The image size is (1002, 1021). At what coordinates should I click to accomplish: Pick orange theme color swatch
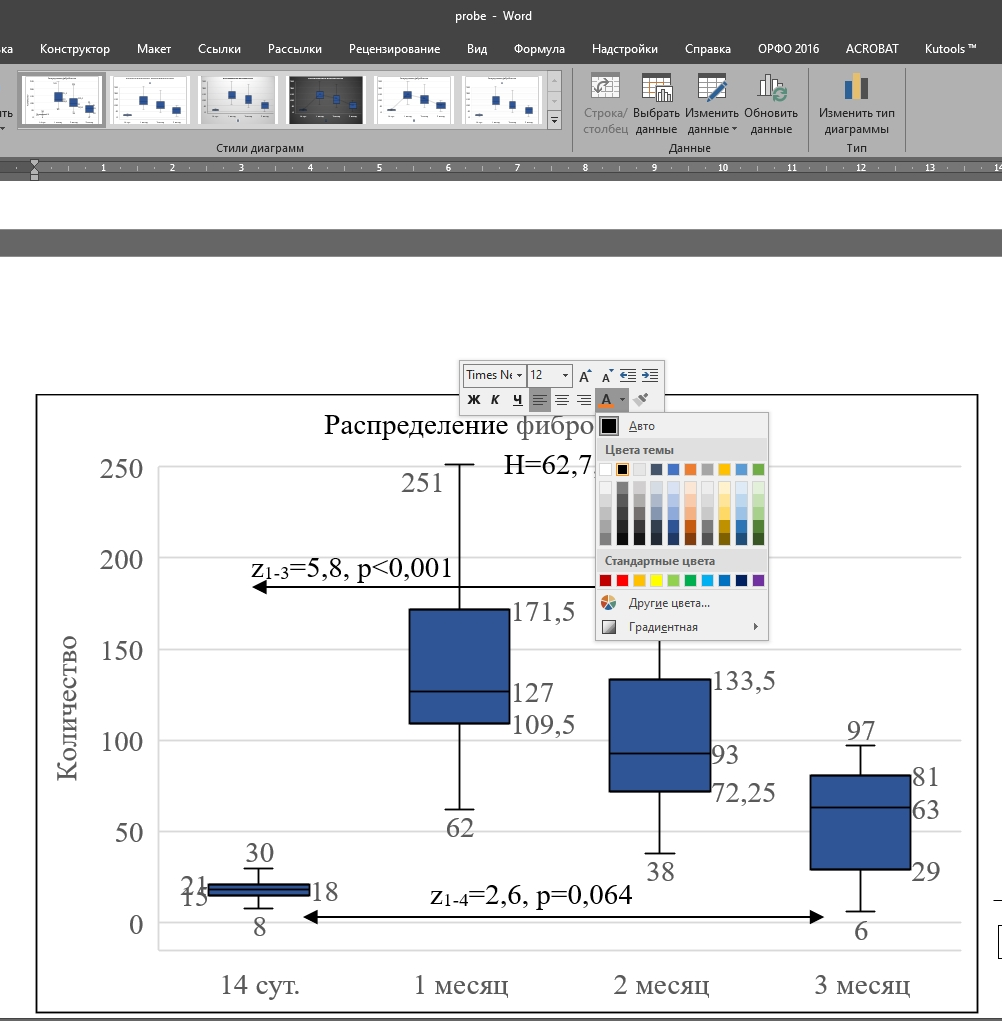[x=690, y=469]
